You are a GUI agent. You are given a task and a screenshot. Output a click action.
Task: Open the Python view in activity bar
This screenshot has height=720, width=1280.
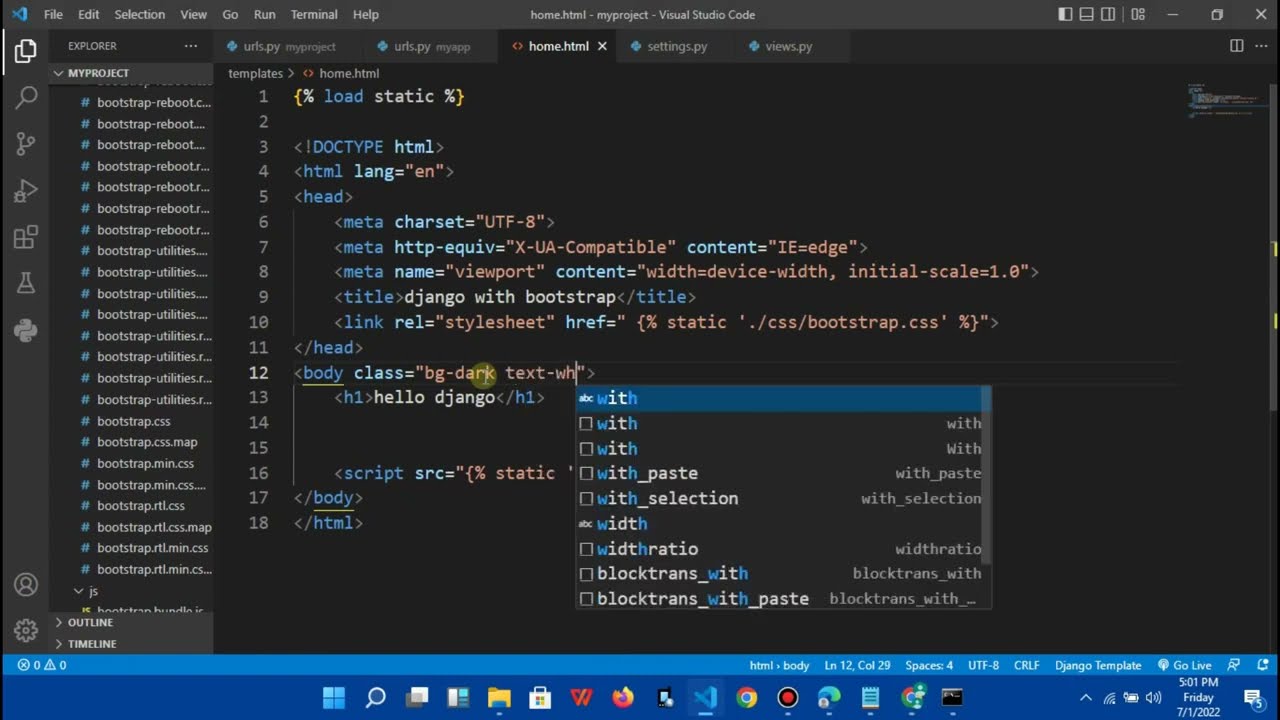coord(26,330)
